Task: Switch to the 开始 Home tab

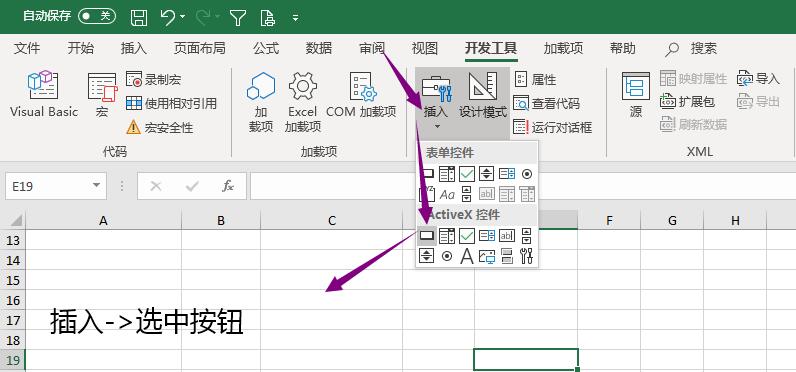Action: click(81, 48)
